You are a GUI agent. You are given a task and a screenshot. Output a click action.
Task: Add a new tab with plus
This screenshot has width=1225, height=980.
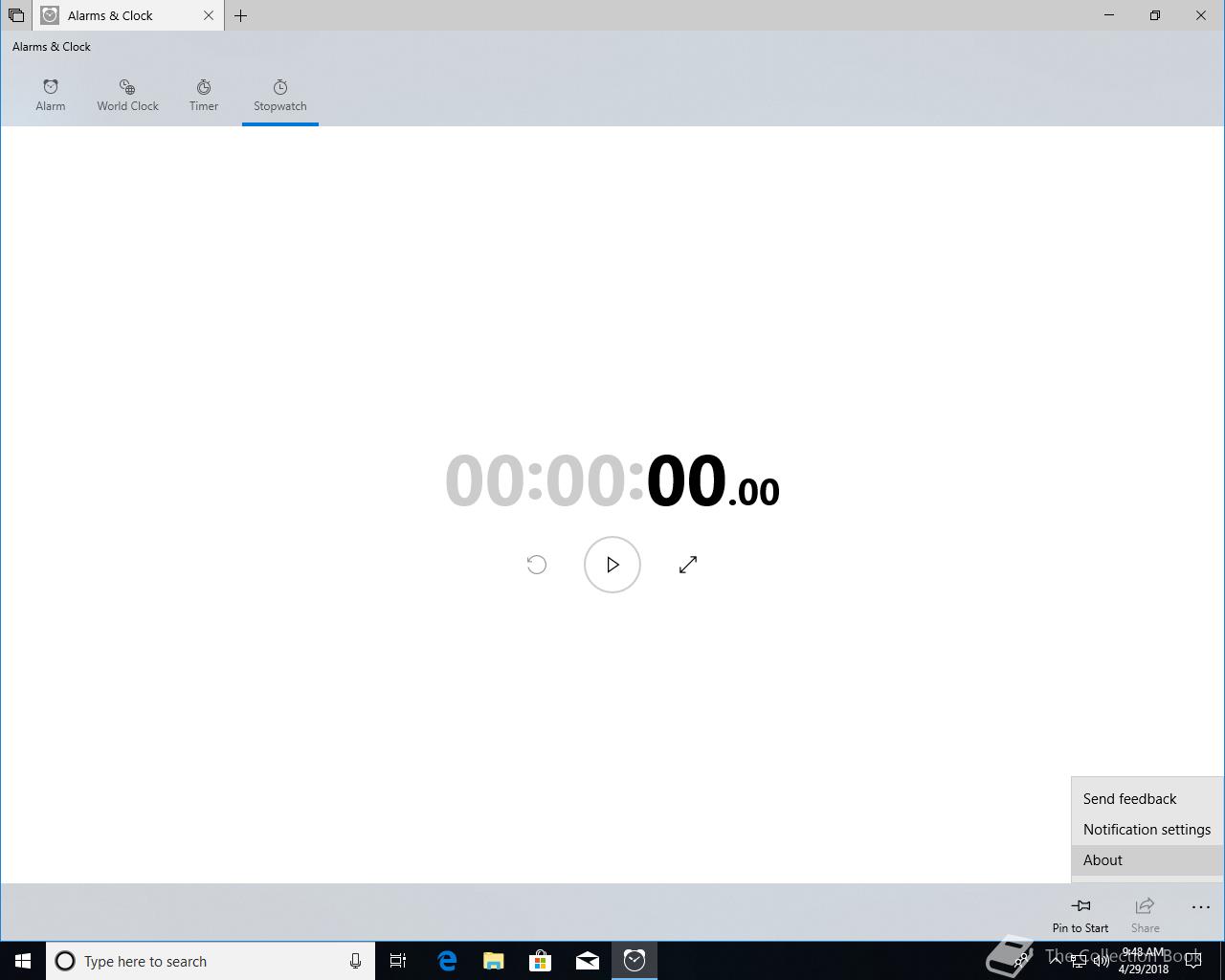tap(241, 15)
